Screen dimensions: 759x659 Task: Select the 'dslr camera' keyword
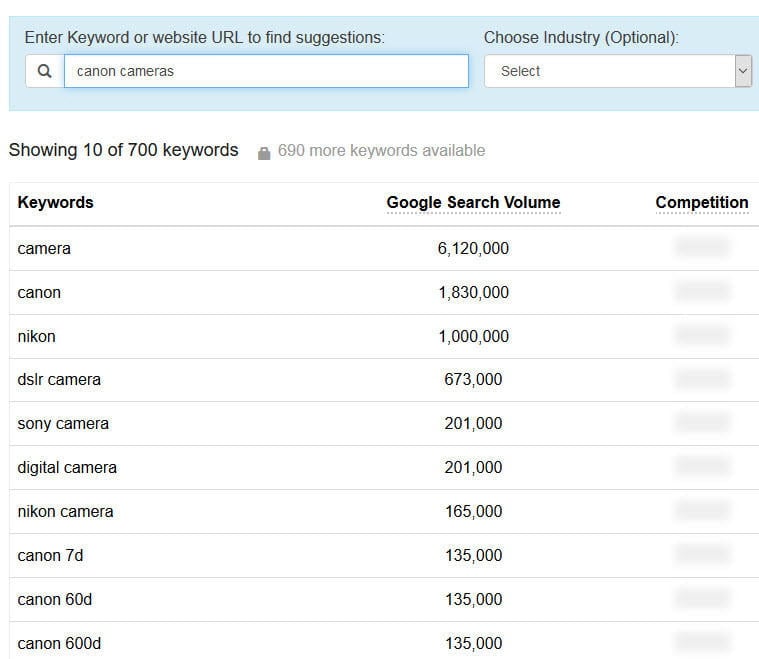[x=59, y=380]
